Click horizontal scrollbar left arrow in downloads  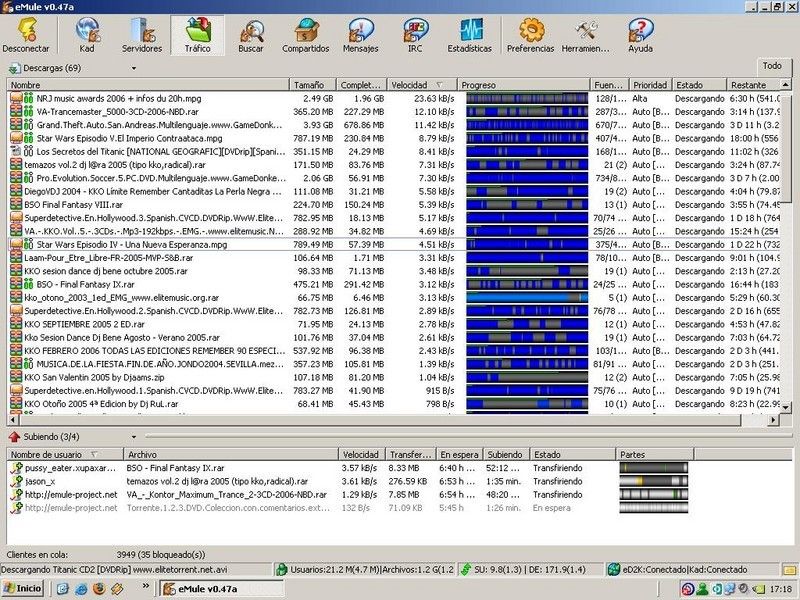pyautogui.click(x=12, y=420)
